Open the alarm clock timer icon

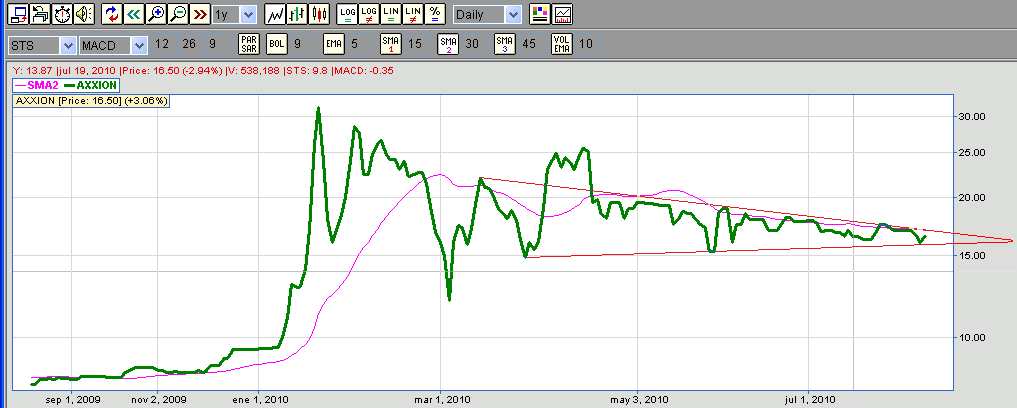(x=62, y=15)
